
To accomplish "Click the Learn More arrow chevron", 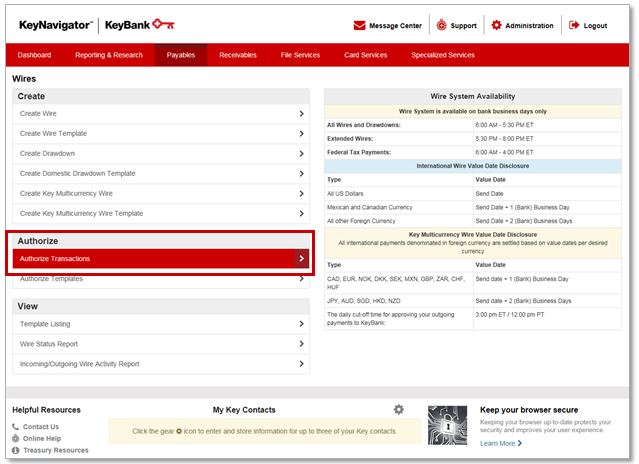I will [x=520, y=443].
